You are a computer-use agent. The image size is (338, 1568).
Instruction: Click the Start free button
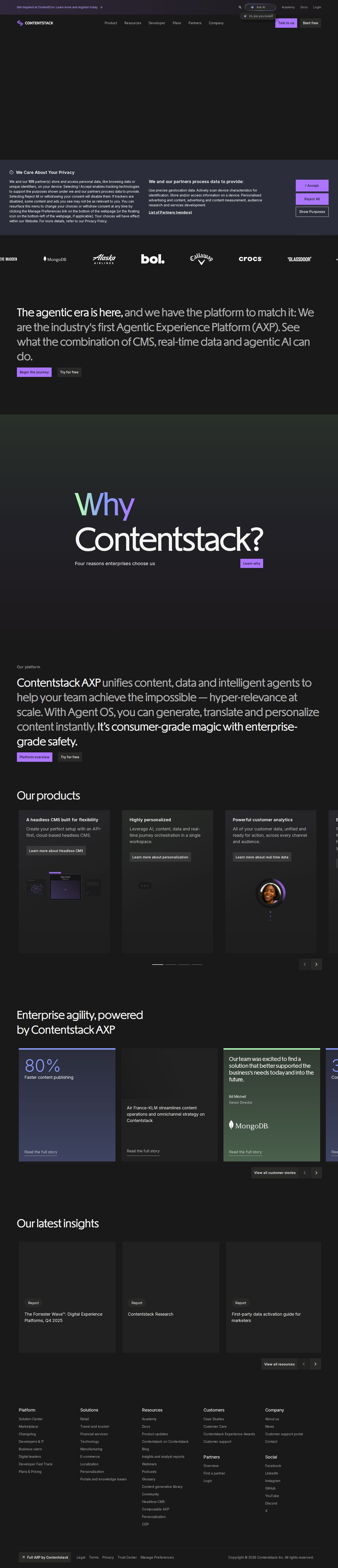(311, 23)
